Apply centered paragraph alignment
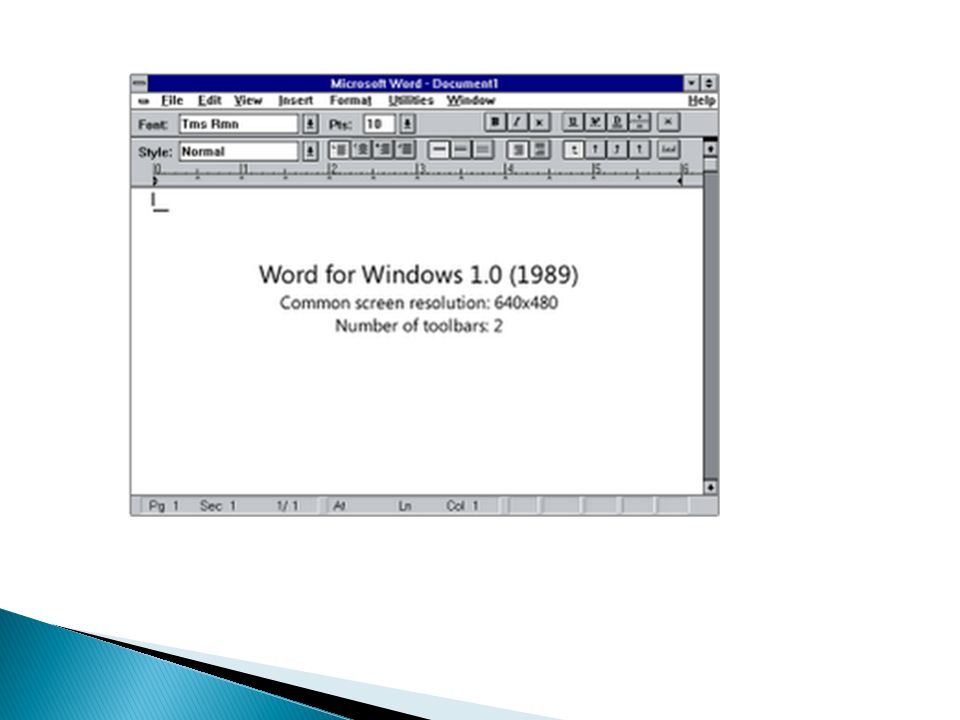This screenshot has width=960, height=720. pos(361,149)
